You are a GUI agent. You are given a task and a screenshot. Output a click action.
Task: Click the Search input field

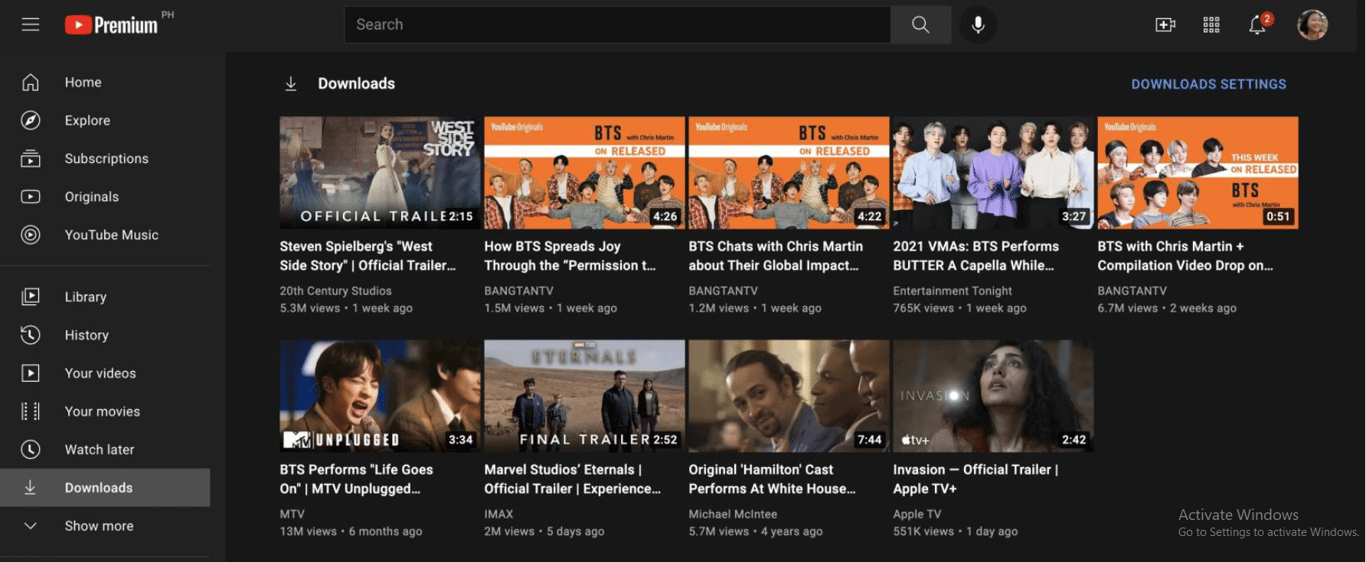[618, 25]
